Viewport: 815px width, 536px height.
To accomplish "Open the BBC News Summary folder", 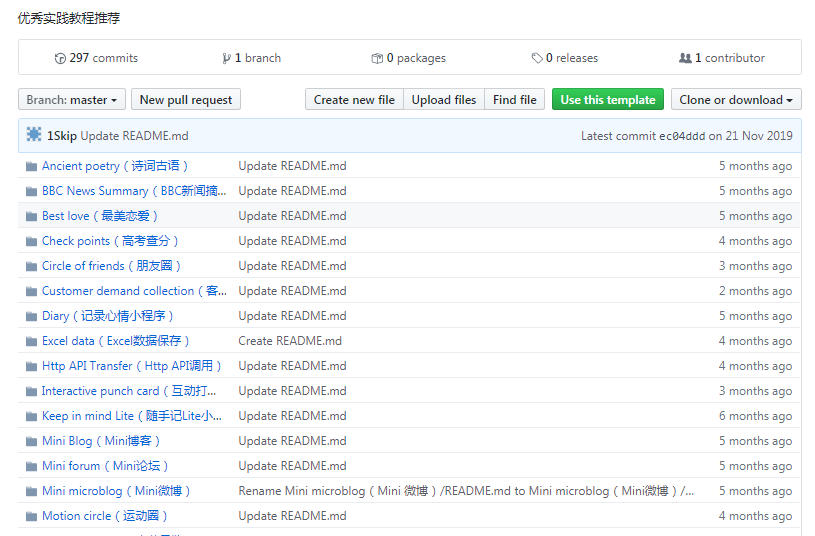I will (x=134, y=191).
